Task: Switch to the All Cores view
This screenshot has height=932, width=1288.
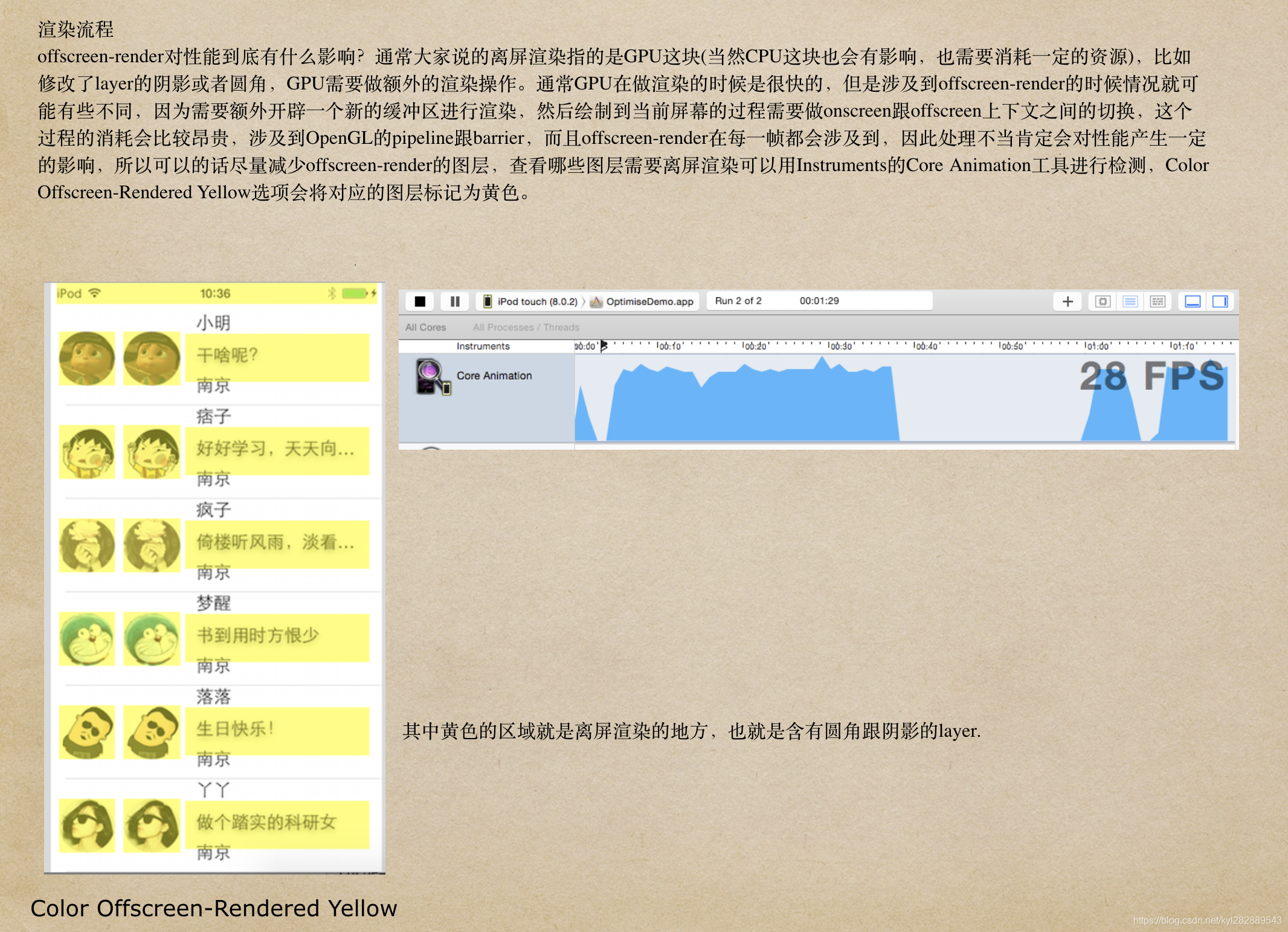Action: tap(426, 328)
